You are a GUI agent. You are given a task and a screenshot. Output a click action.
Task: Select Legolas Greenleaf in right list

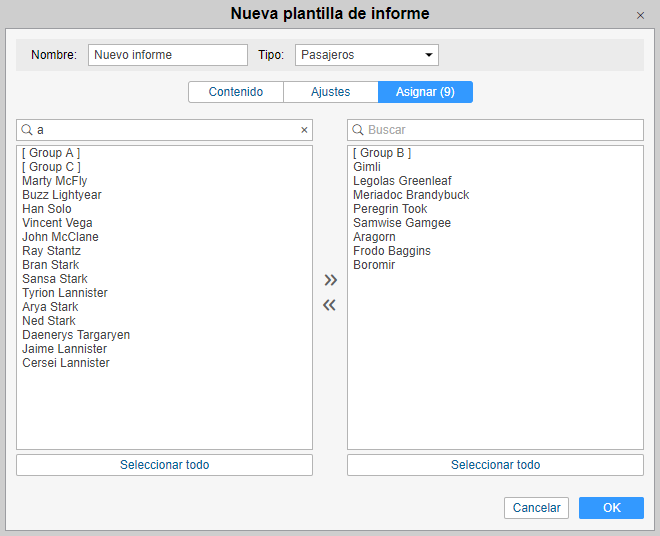[x=402, y=181]
